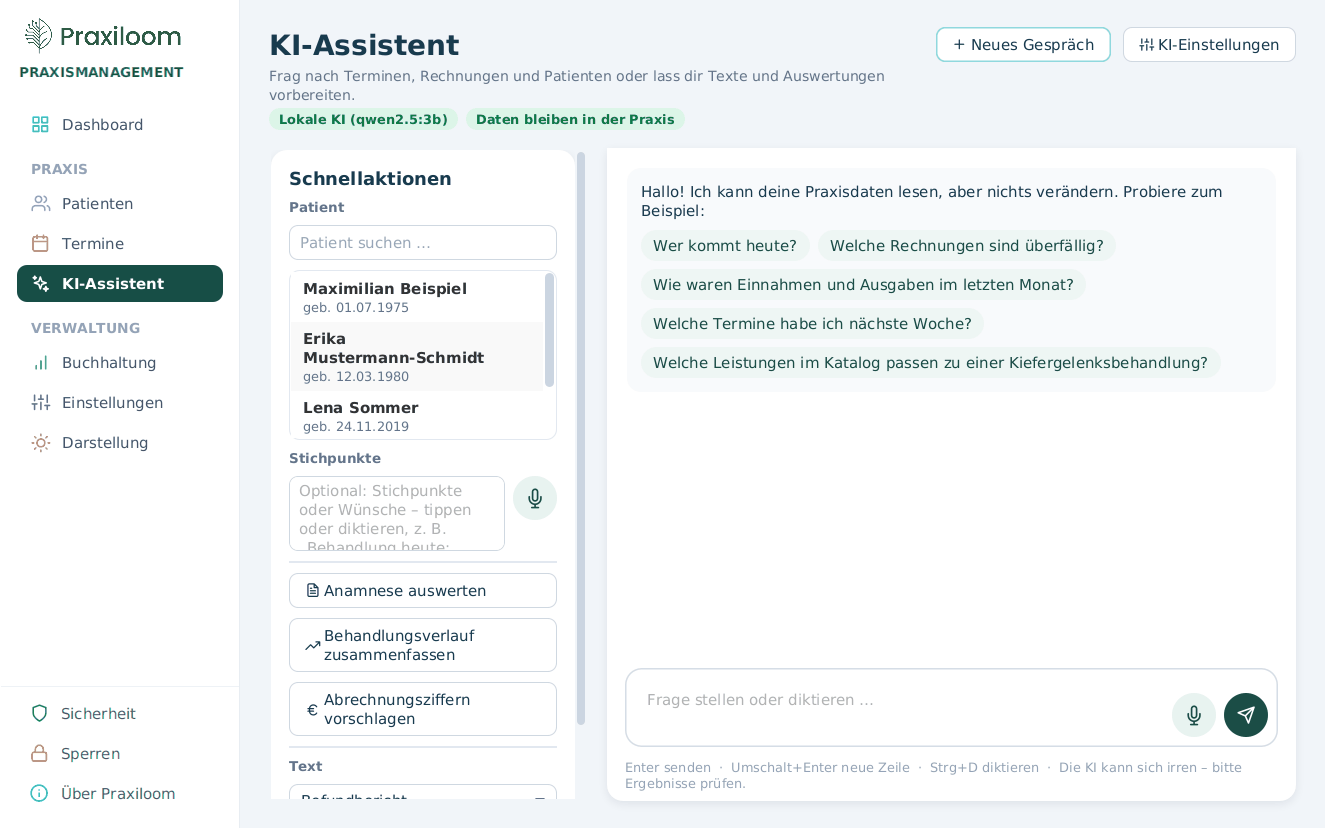The height and width of the screenshot is (828, 1325).
Task: Click Anamnese auswerten
Action: click(x=423, y=590)
